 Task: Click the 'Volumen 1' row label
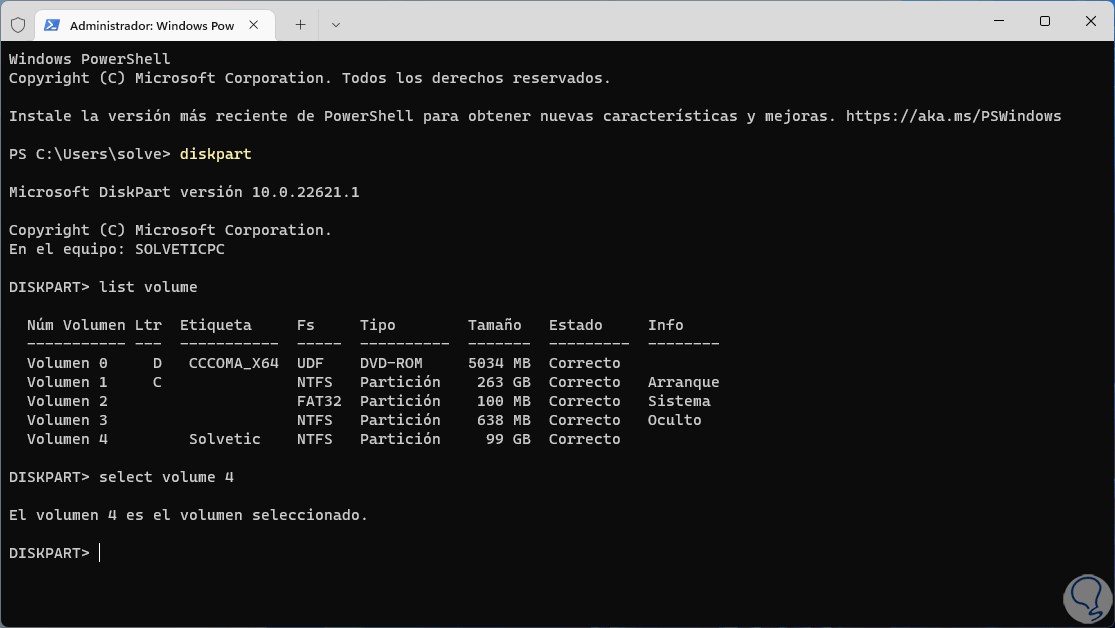[67, 383]
